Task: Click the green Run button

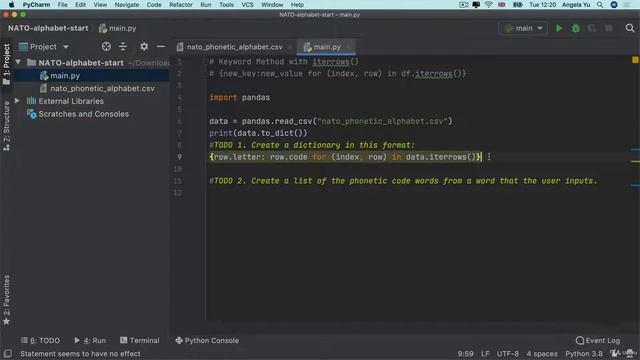Action: [x=559, y=28]
